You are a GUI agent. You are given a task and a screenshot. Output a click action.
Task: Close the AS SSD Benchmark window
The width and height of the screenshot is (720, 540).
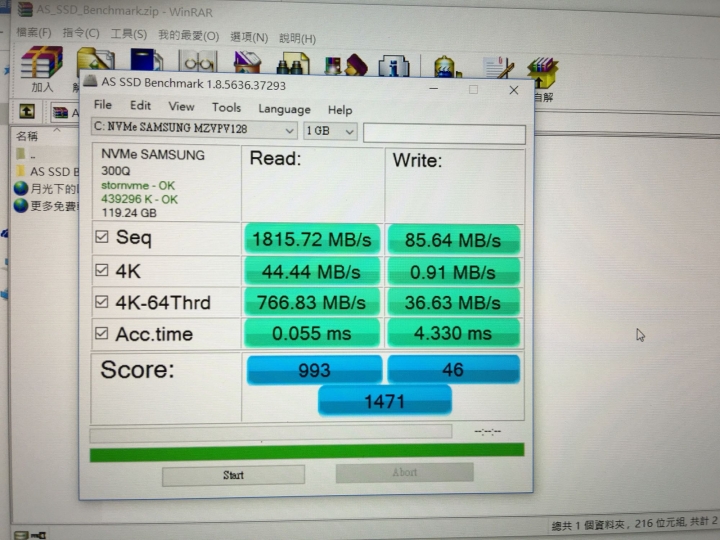pyautogui.click(x=514, y=90)
